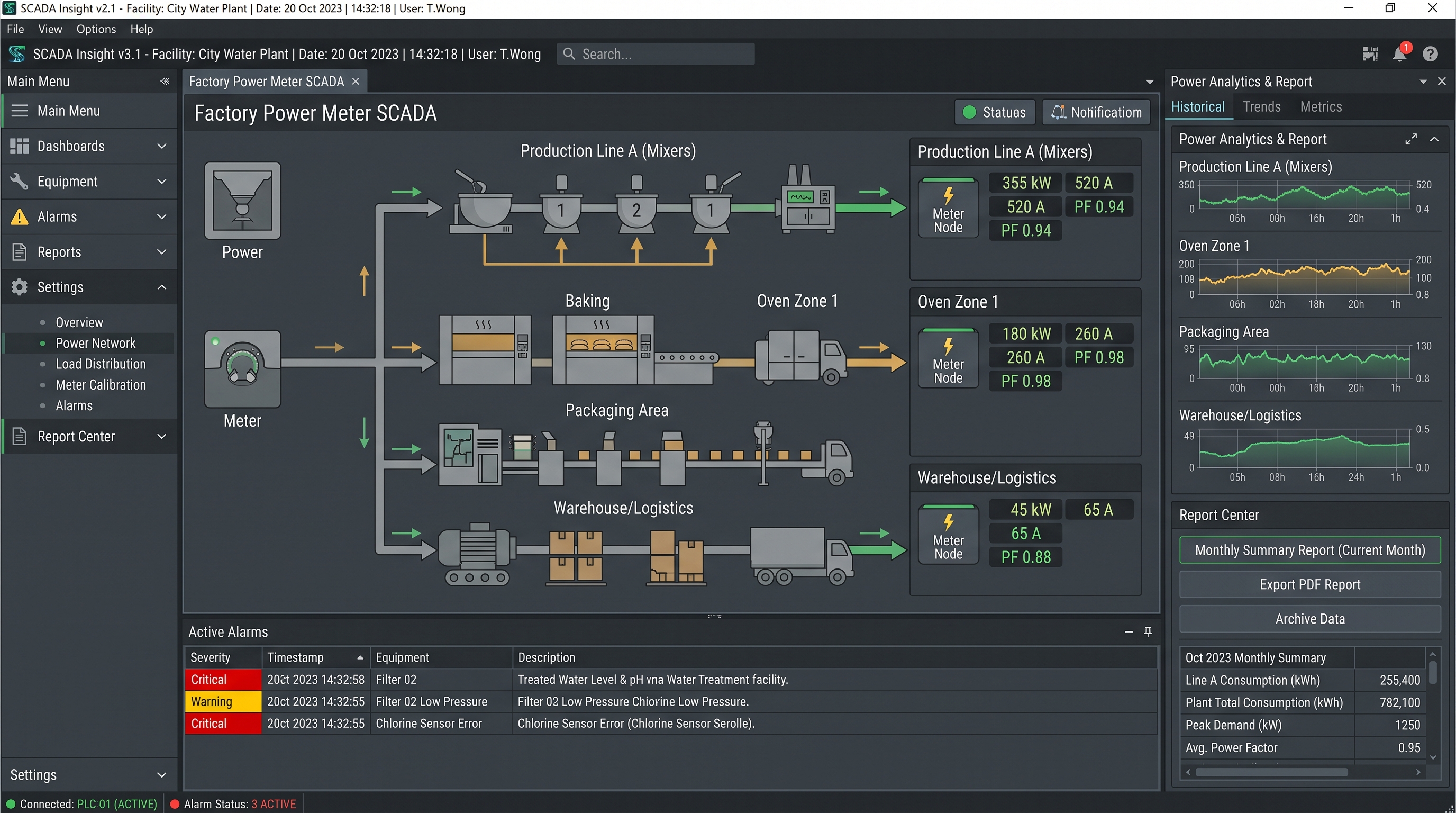Select Load Distribution under Settings
This screenshot has width=1456, height=813.
coord(101,364)
